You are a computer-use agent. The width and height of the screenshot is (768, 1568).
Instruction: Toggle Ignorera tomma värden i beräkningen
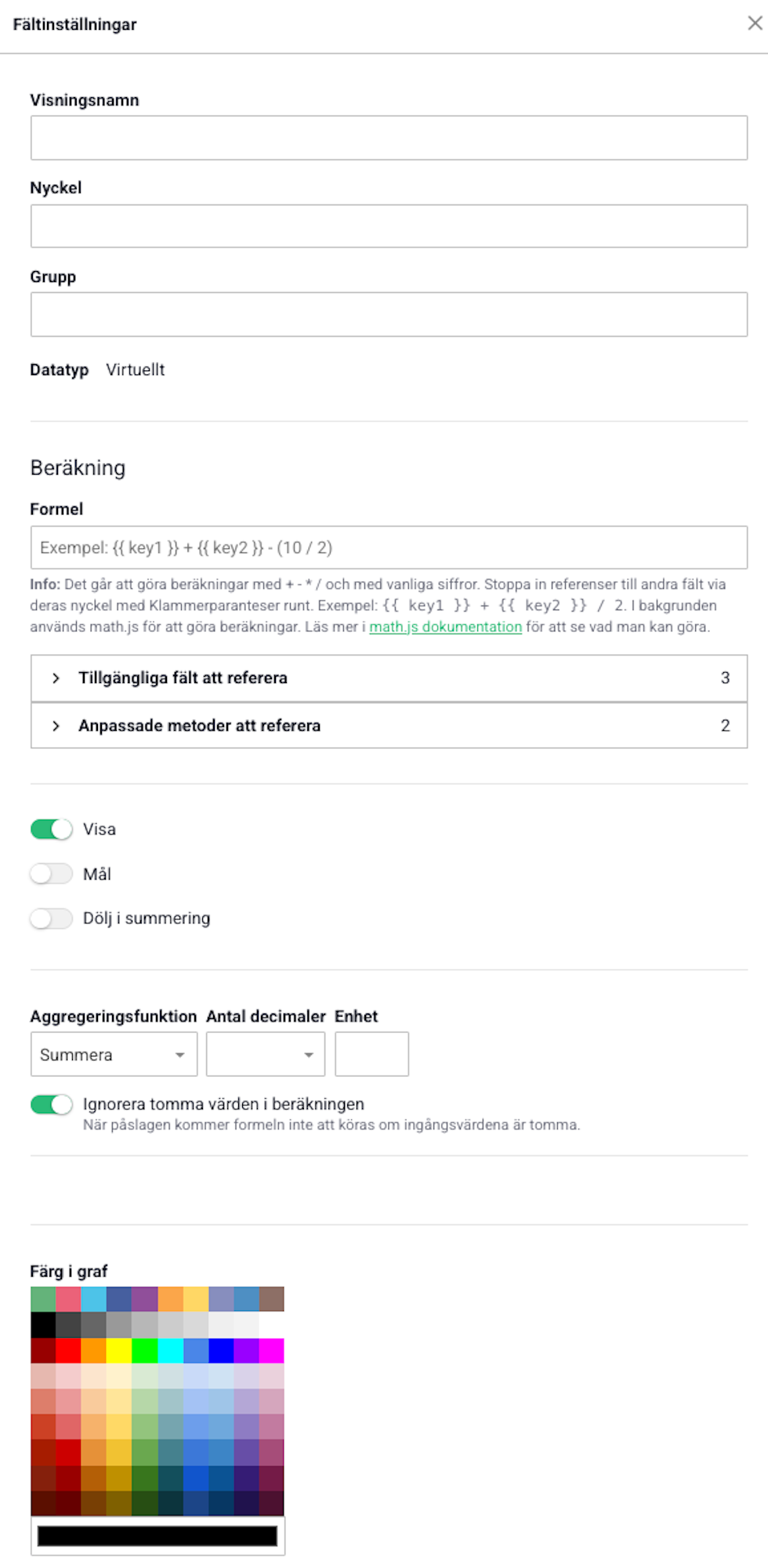(52, 1104)
